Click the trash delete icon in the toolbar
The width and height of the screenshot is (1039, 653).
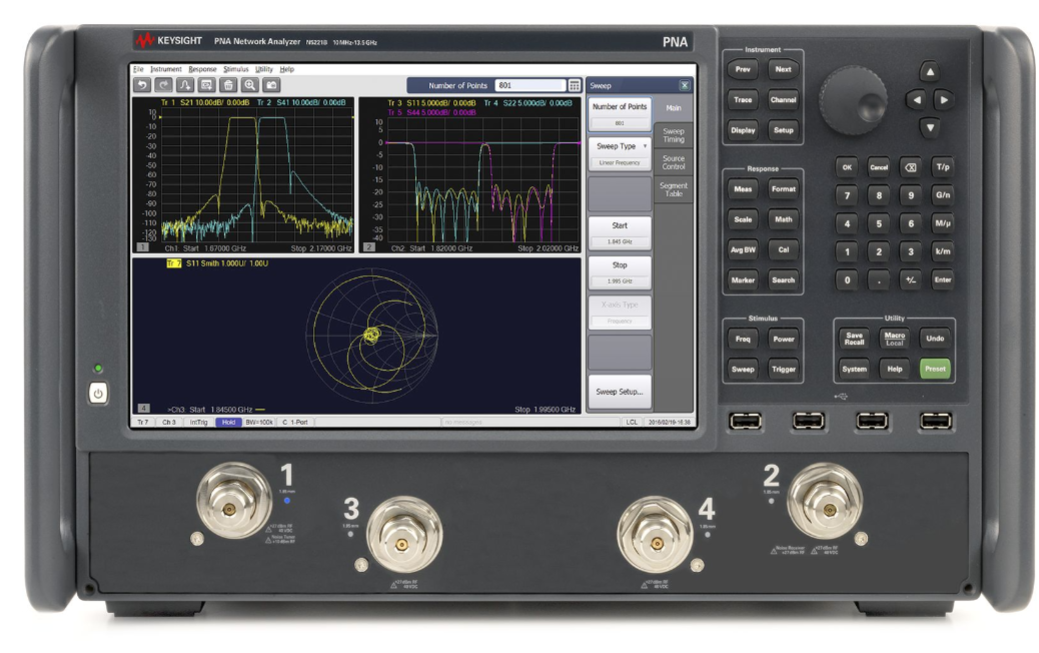click(230, 84)
